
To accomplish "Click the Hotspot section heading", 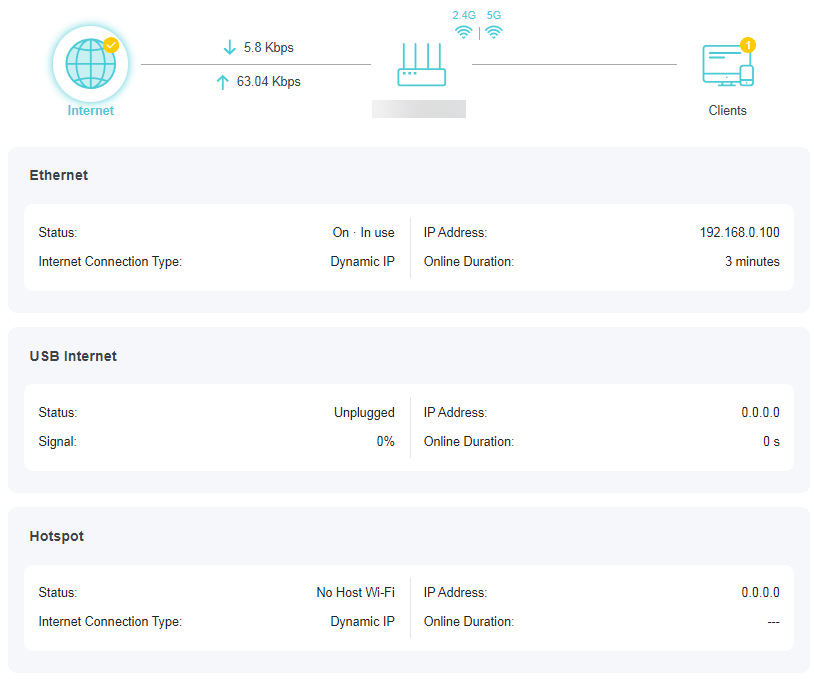I will pyautogui.click(x=57, y=536).
